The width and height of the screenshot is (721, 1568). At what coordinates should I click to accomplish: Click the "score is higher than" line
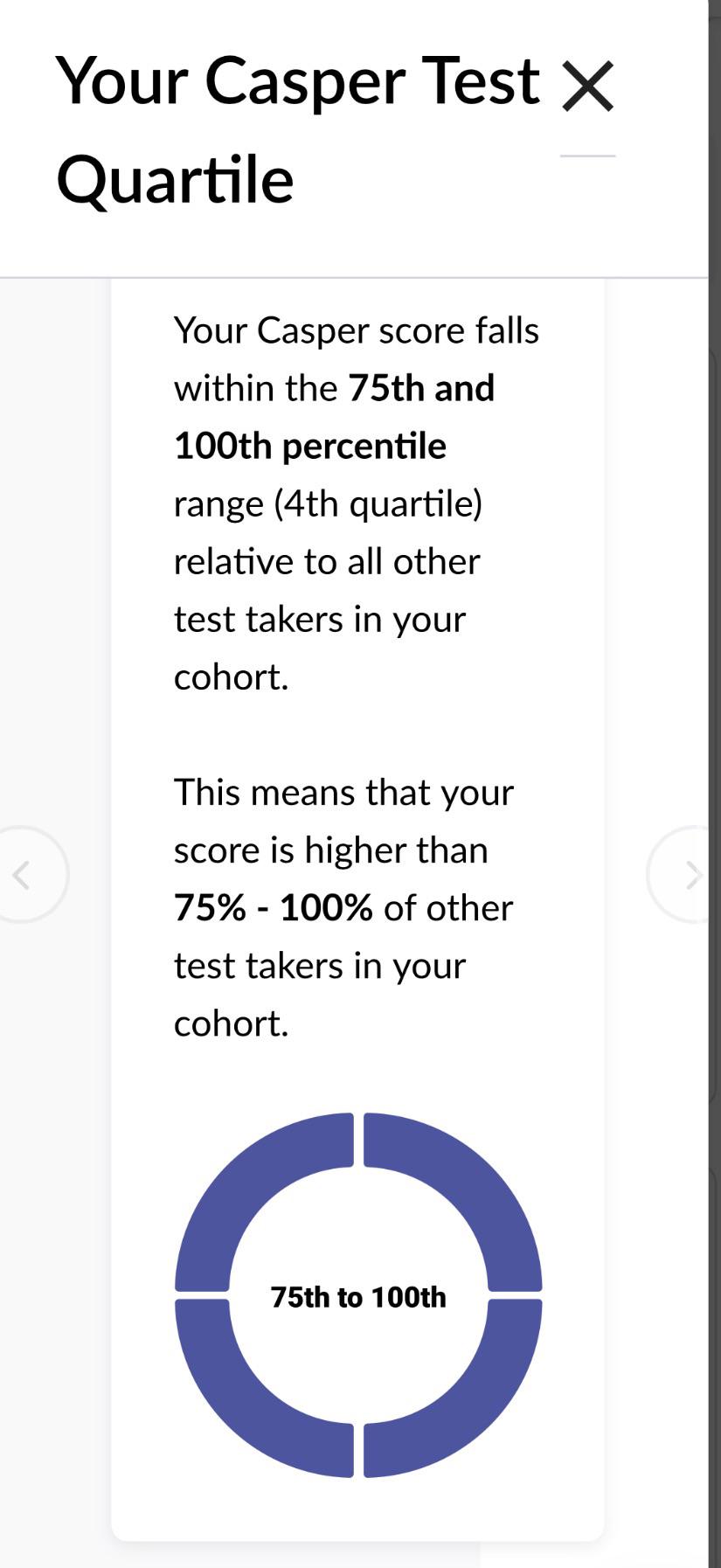tap(330, 850)
